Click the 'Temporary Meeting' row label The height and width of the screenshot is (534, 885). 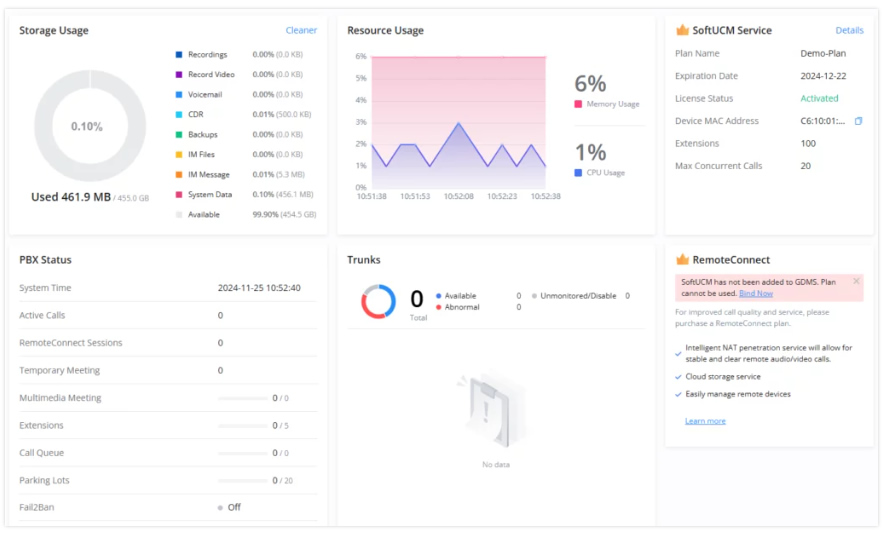click(x=59, y=370)
